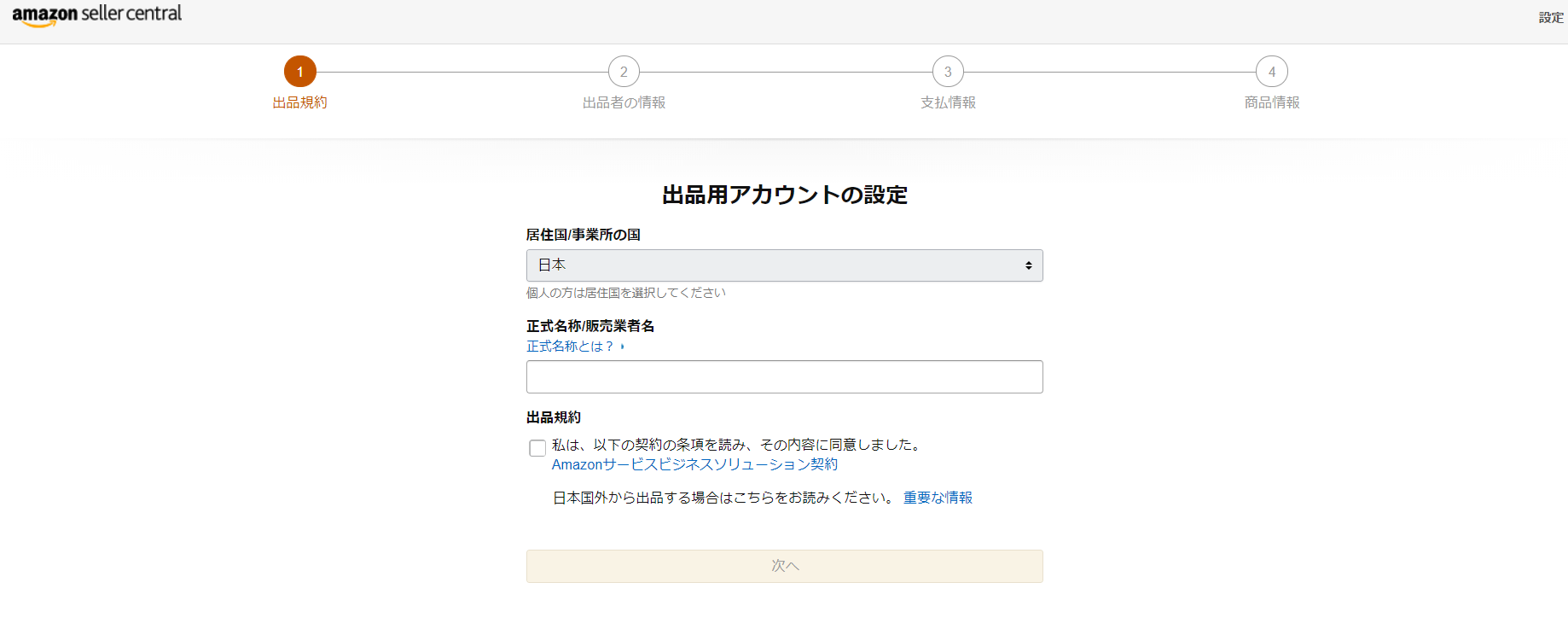Follow the 重要な情報 link
The image size is (1568, 641).
point(938,498)
